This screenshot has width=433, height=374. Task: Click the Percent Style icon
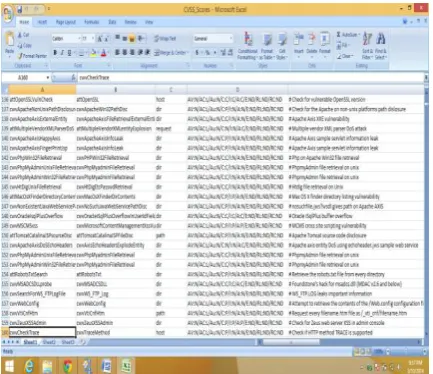click(x=207, y=53)
